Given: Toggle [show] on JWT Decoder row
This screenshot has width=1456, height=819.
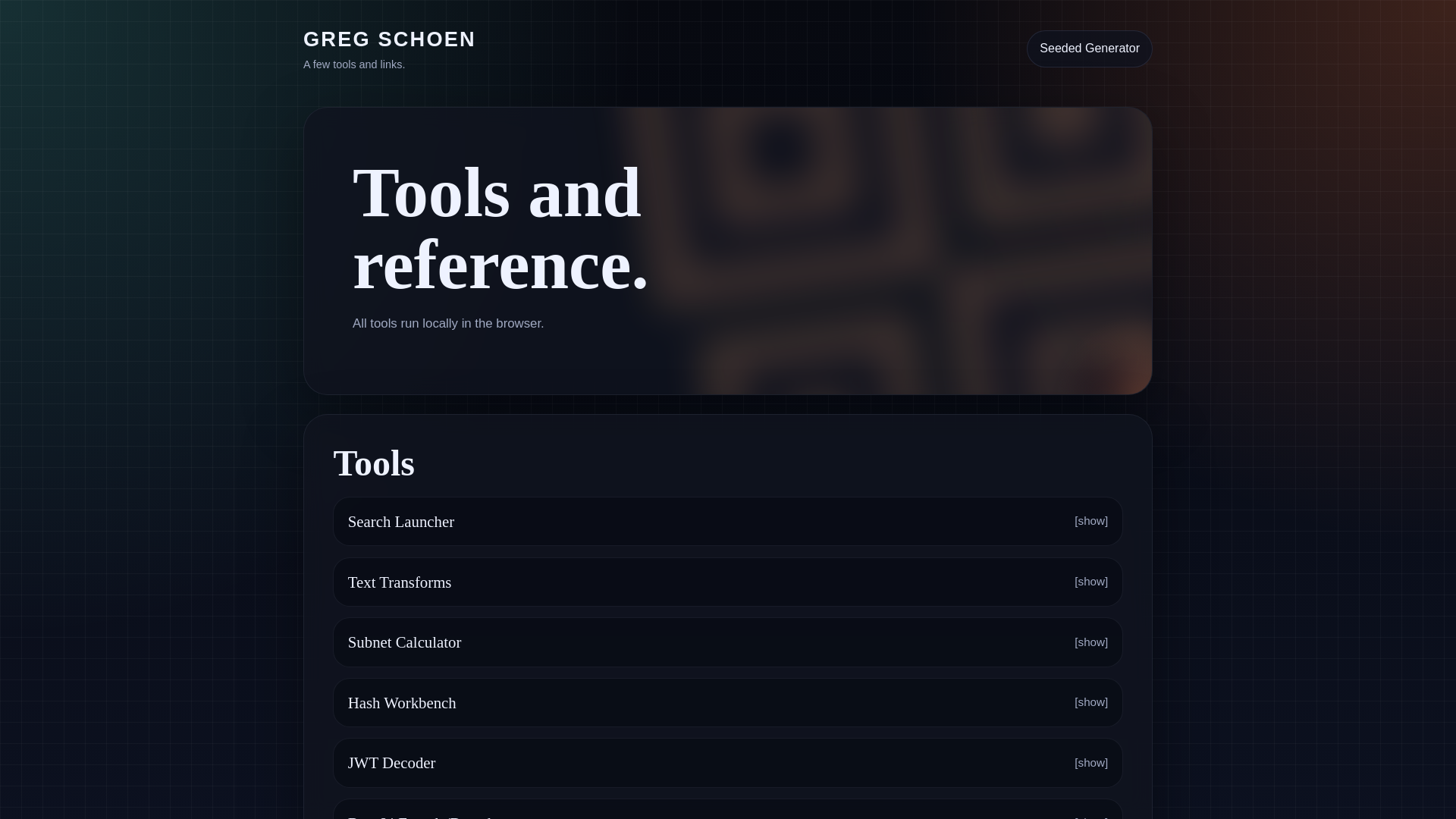Looking at the screenshot, I should click(1090, 763).
